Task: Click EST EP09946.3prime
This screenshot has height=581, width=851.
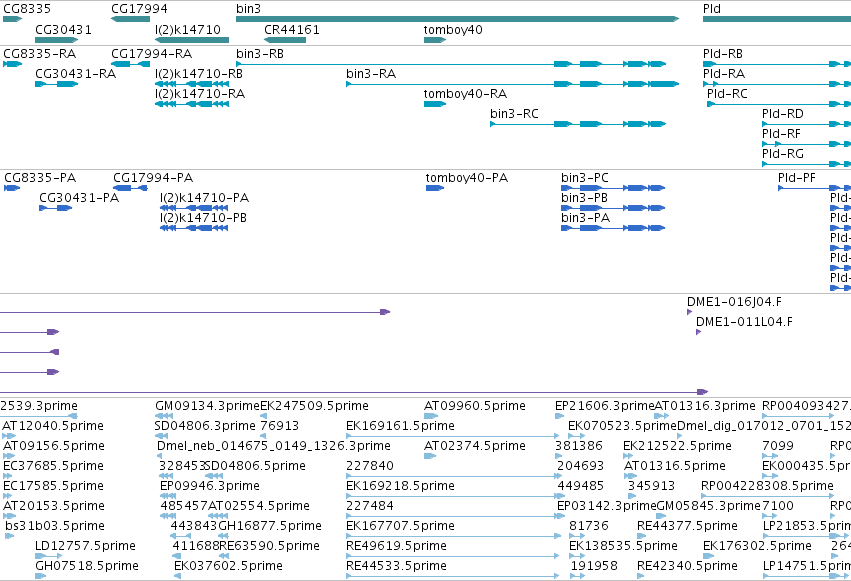Action: [210, 486]
